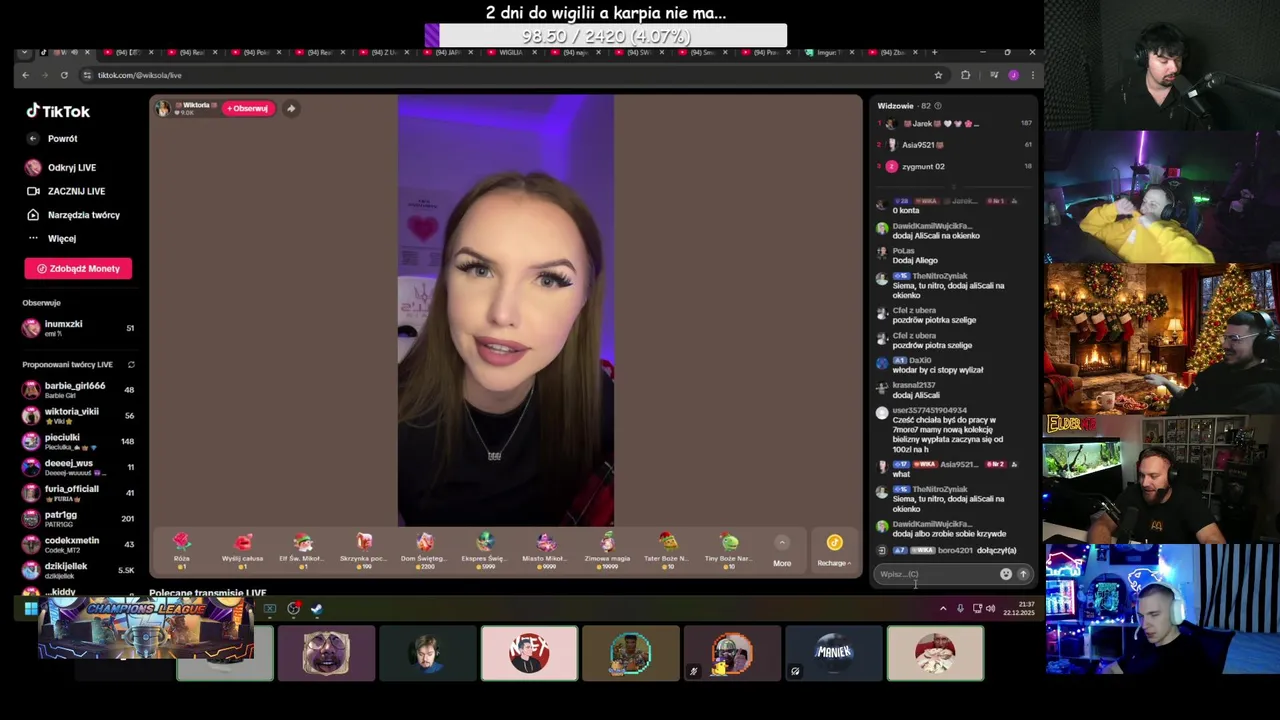Image resolution: width=1280 pixels, height=720 pixels.
Task: Open pieciulki live stream
Action: coord(78,441)
